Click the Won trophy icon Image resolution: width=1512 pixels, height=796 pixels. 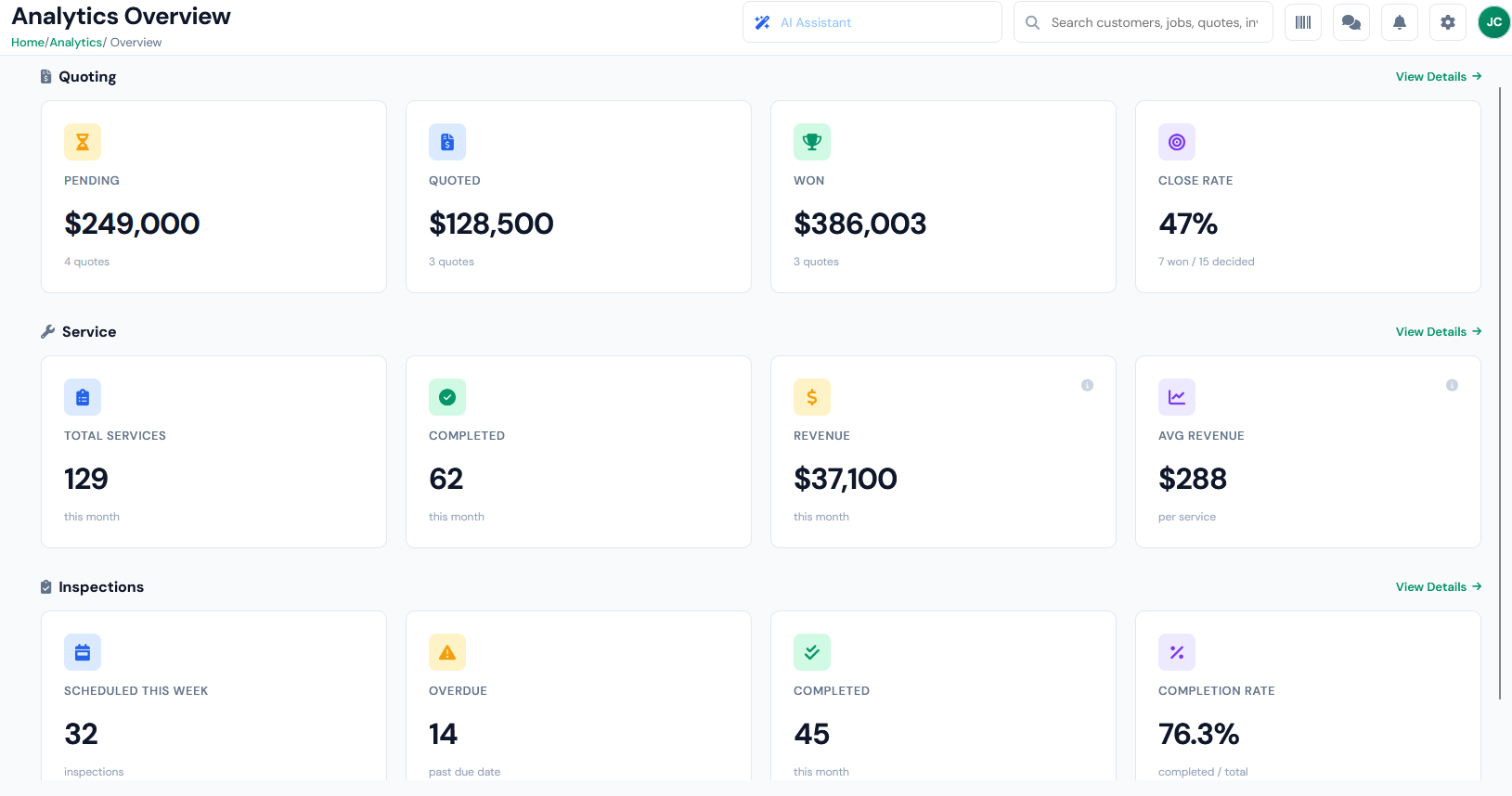pos(812,142)
